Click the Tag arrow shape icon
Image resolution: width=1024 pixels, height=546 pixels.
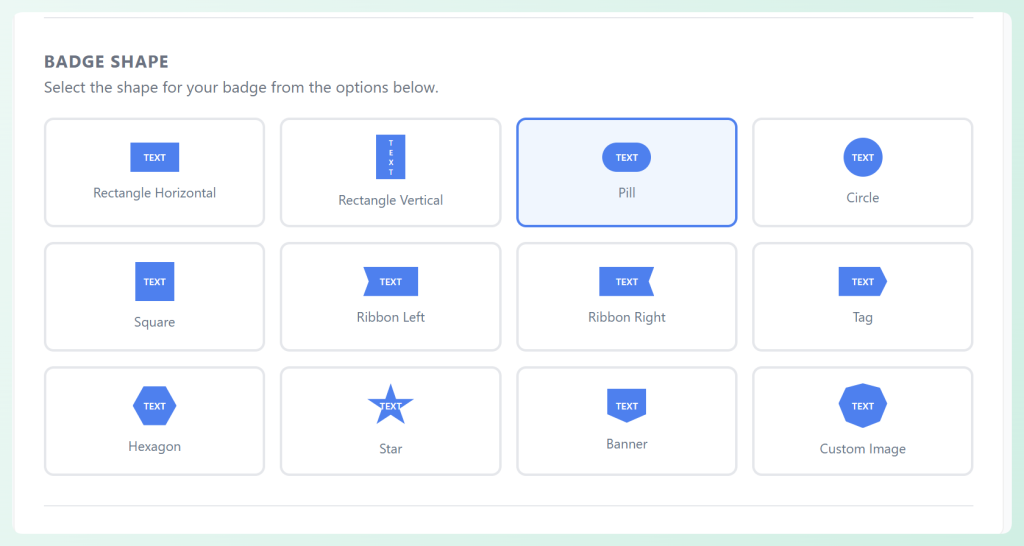862,281
